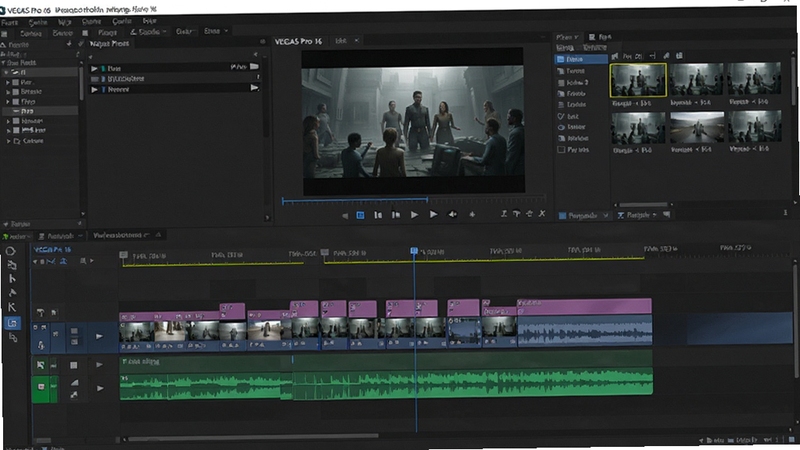
Task: Click the gray marker flag at the ruler's start
Action: (123, 255)
